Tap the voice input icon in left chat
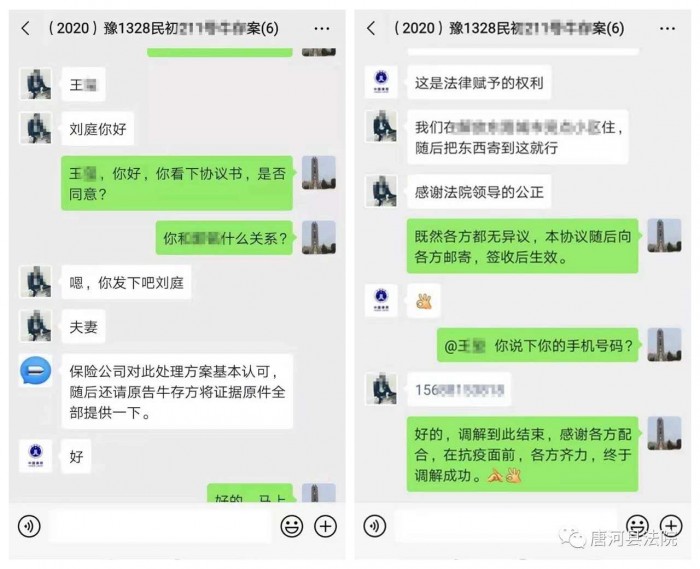This screenshot has width=700, height=569. click(29, 527)
